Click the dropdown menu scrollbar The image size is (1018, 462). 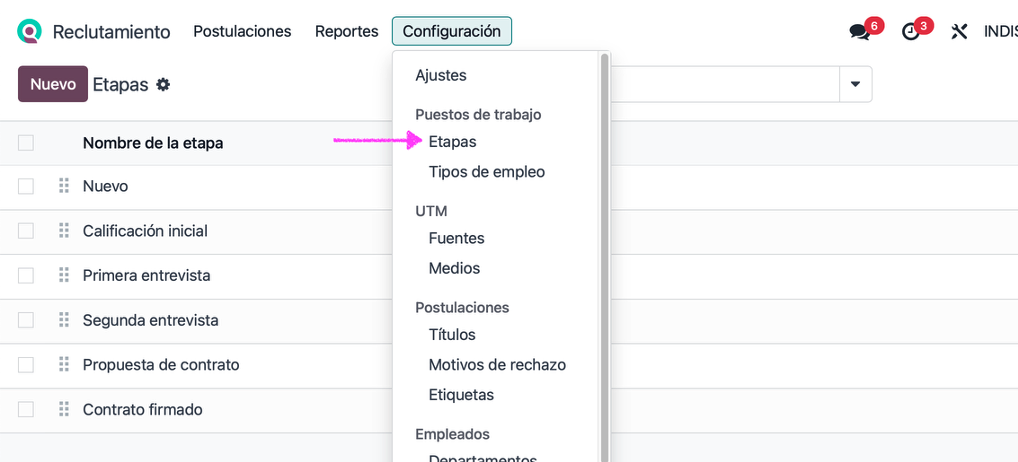(x=604, y=250)
